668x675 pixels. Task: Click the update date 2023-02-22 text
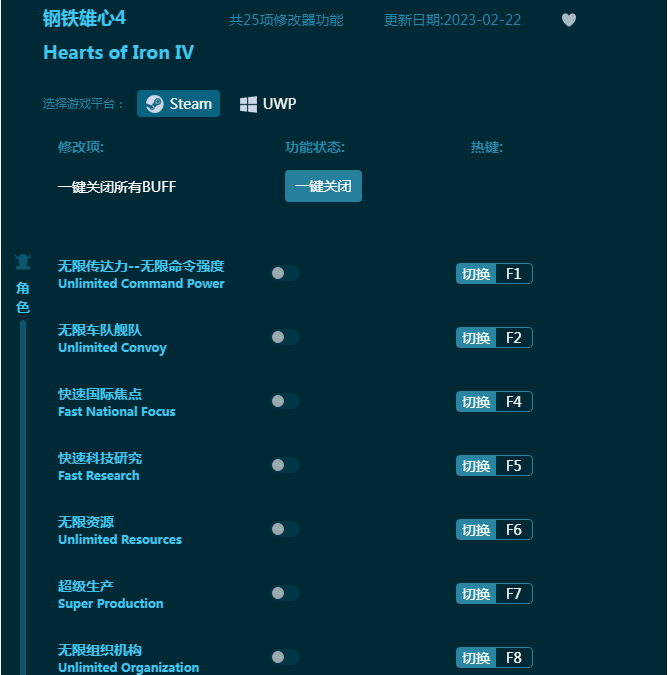pos(452,20)
